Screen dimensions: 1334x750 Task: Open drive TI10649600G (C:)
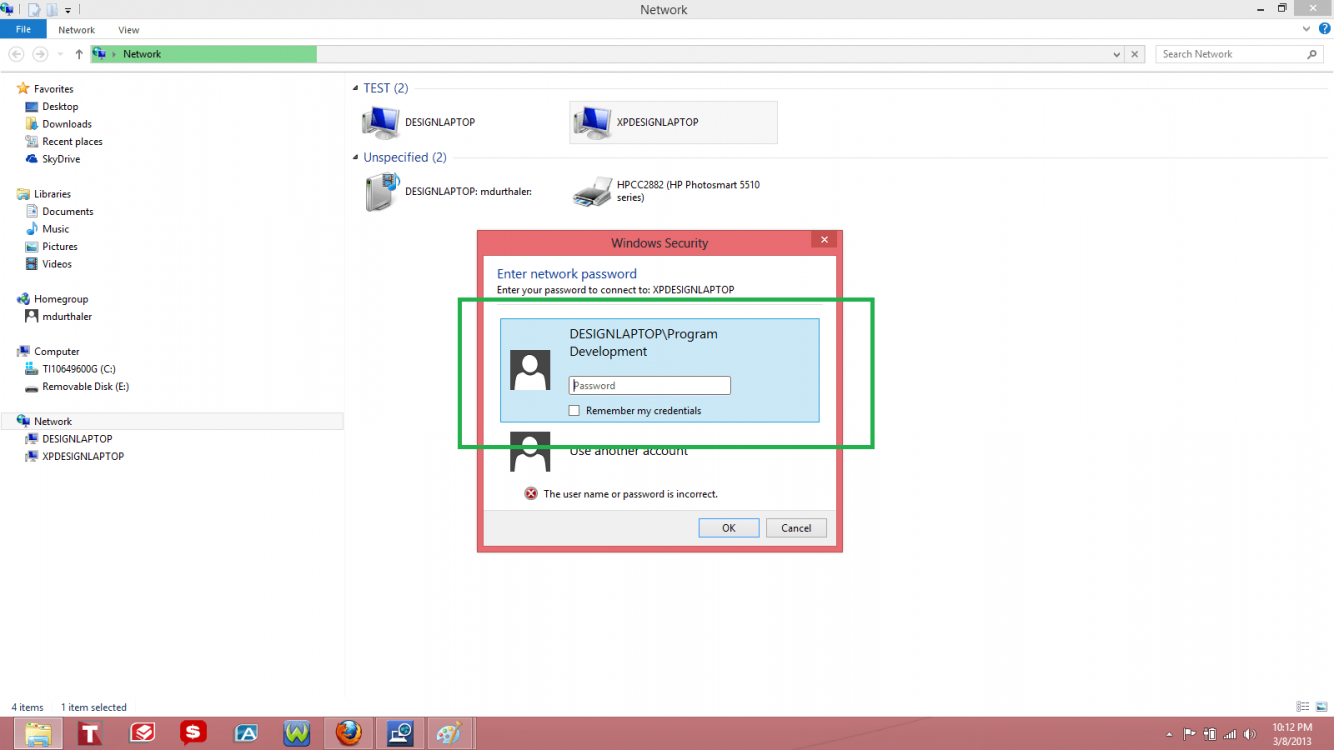pyautogui.click(x=70, y=369)
